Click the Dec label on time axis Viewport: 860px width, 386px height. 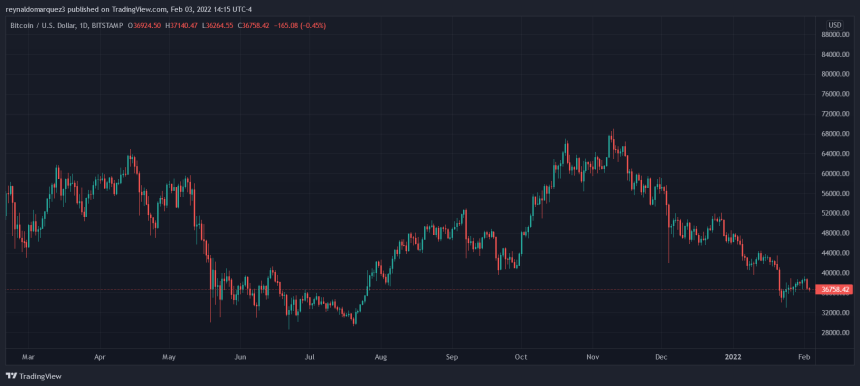tap(661, 357)
